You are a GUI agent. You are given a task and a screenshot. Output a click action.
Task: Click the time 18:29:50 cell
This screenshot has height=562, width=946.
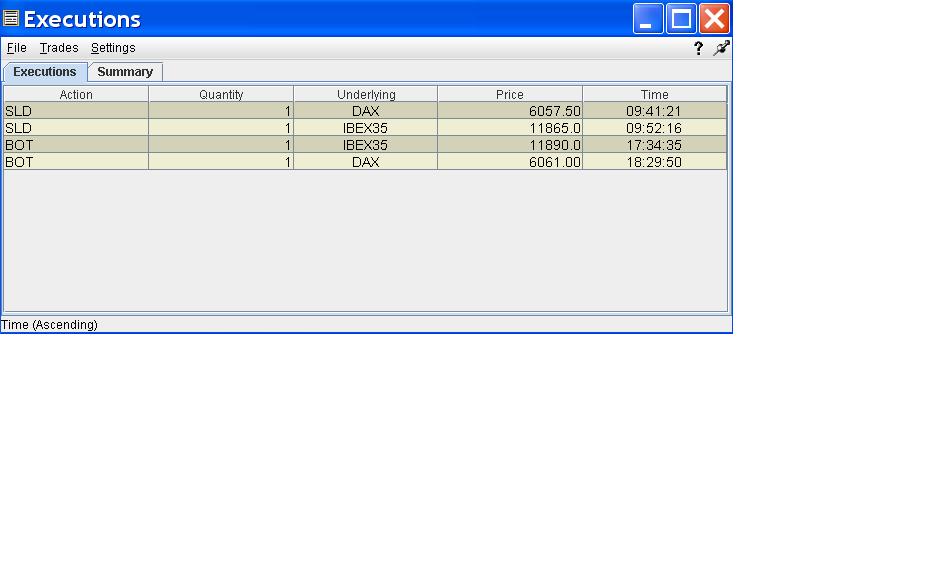point(655,162)
